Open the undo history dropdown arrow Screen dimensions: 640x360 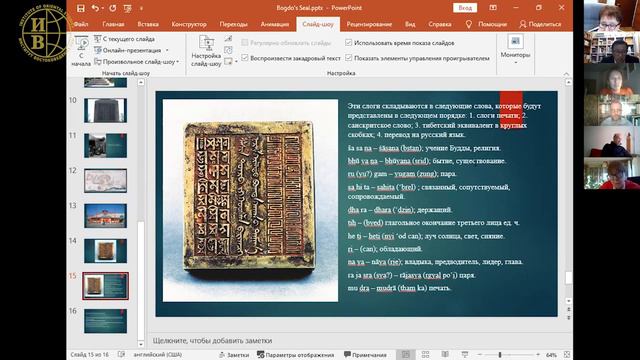coord(102,8)
